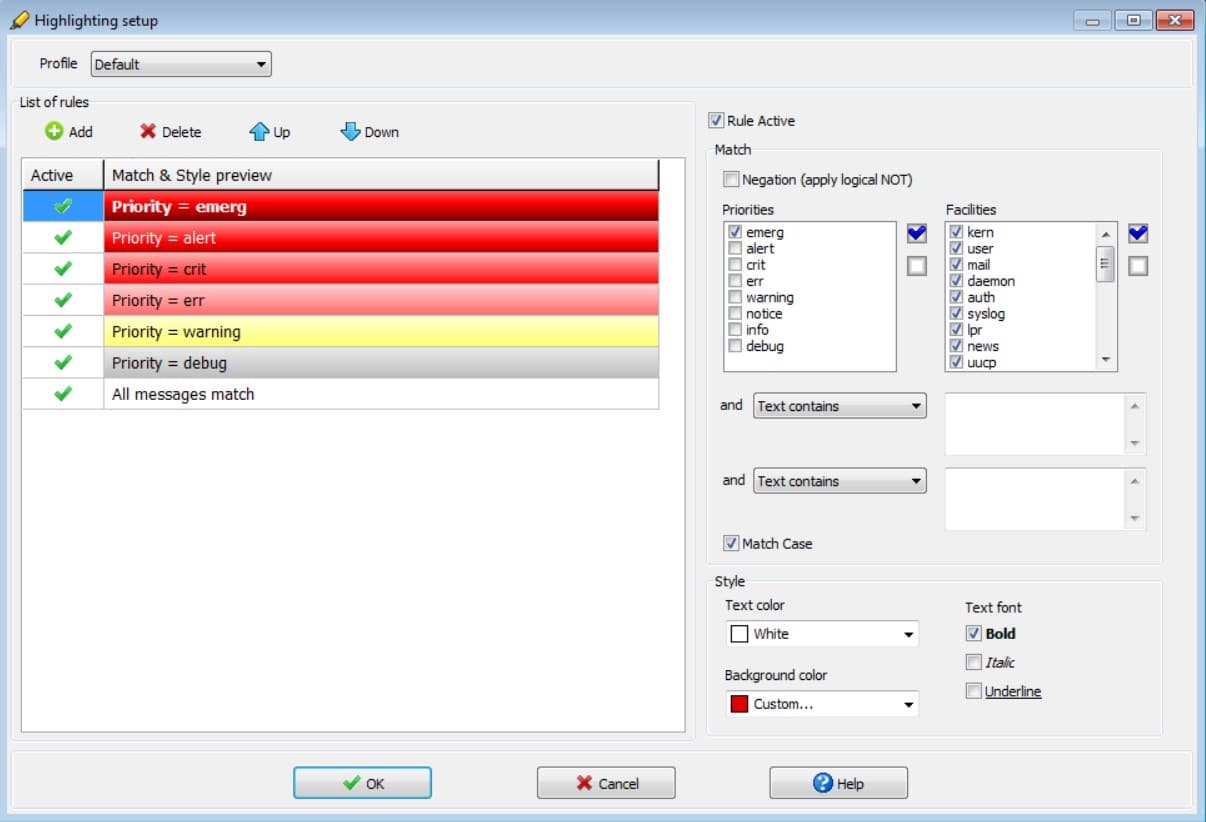Image resolution: width=1206 pixels, height=822 pixels.
Task: Uncheck the daemon facility
Action: pyautogui.click(x=956, y=281)
